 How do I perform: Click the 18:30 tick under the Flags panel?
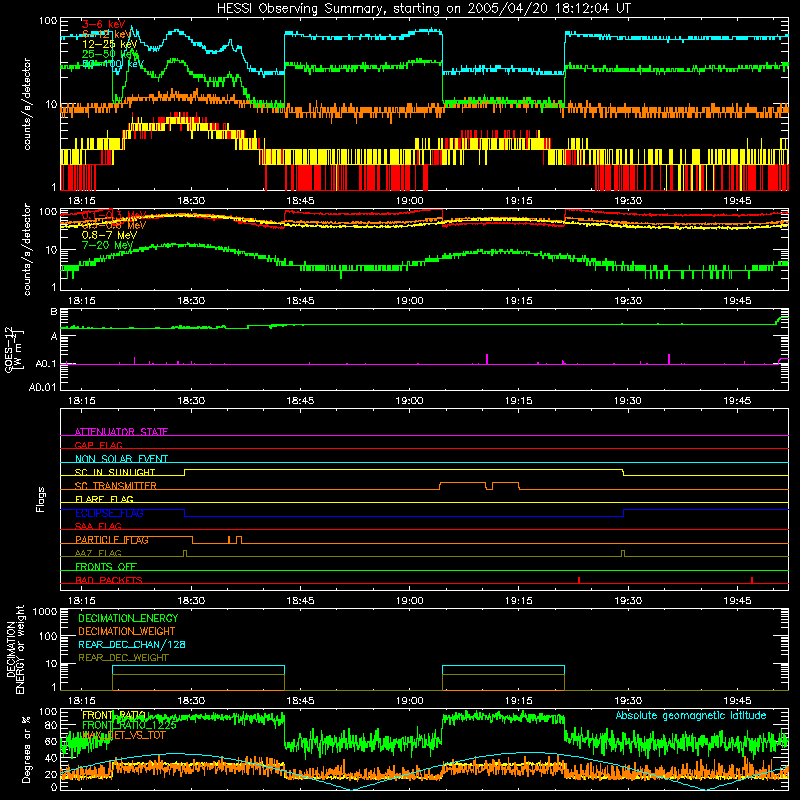coord(191,601)
